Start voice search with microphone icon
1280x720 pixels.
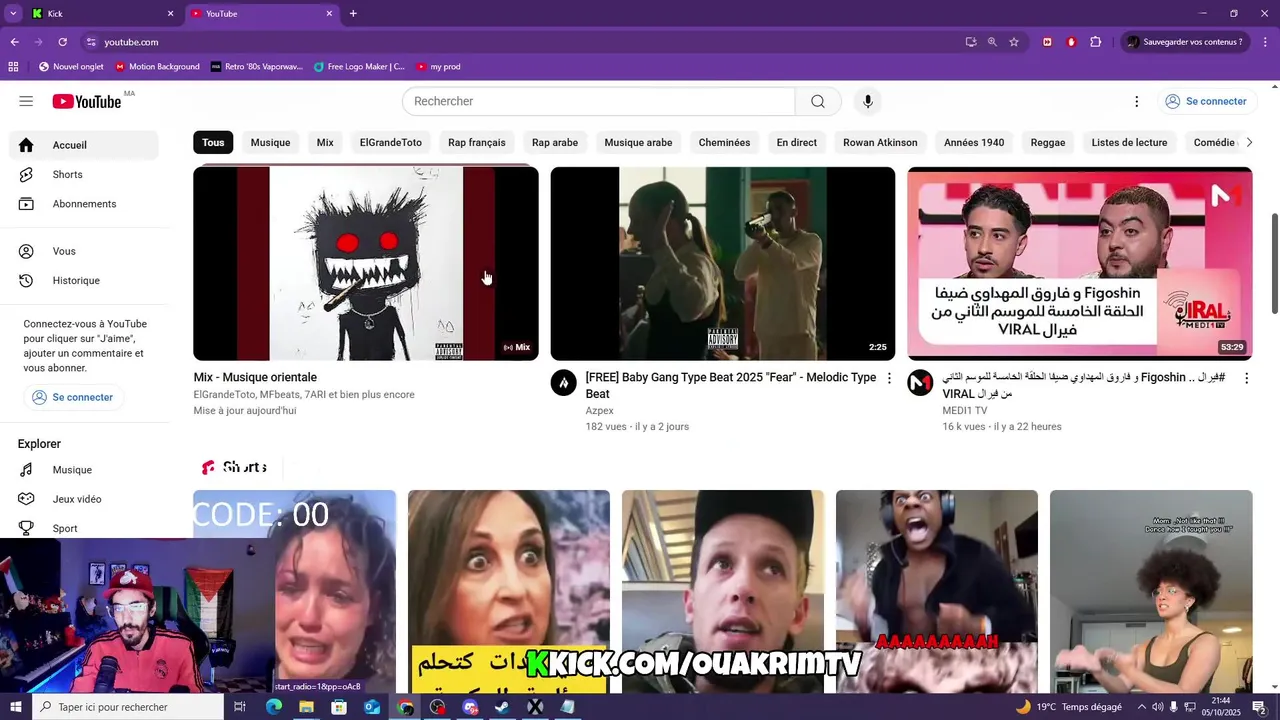(x=867, y=101)
